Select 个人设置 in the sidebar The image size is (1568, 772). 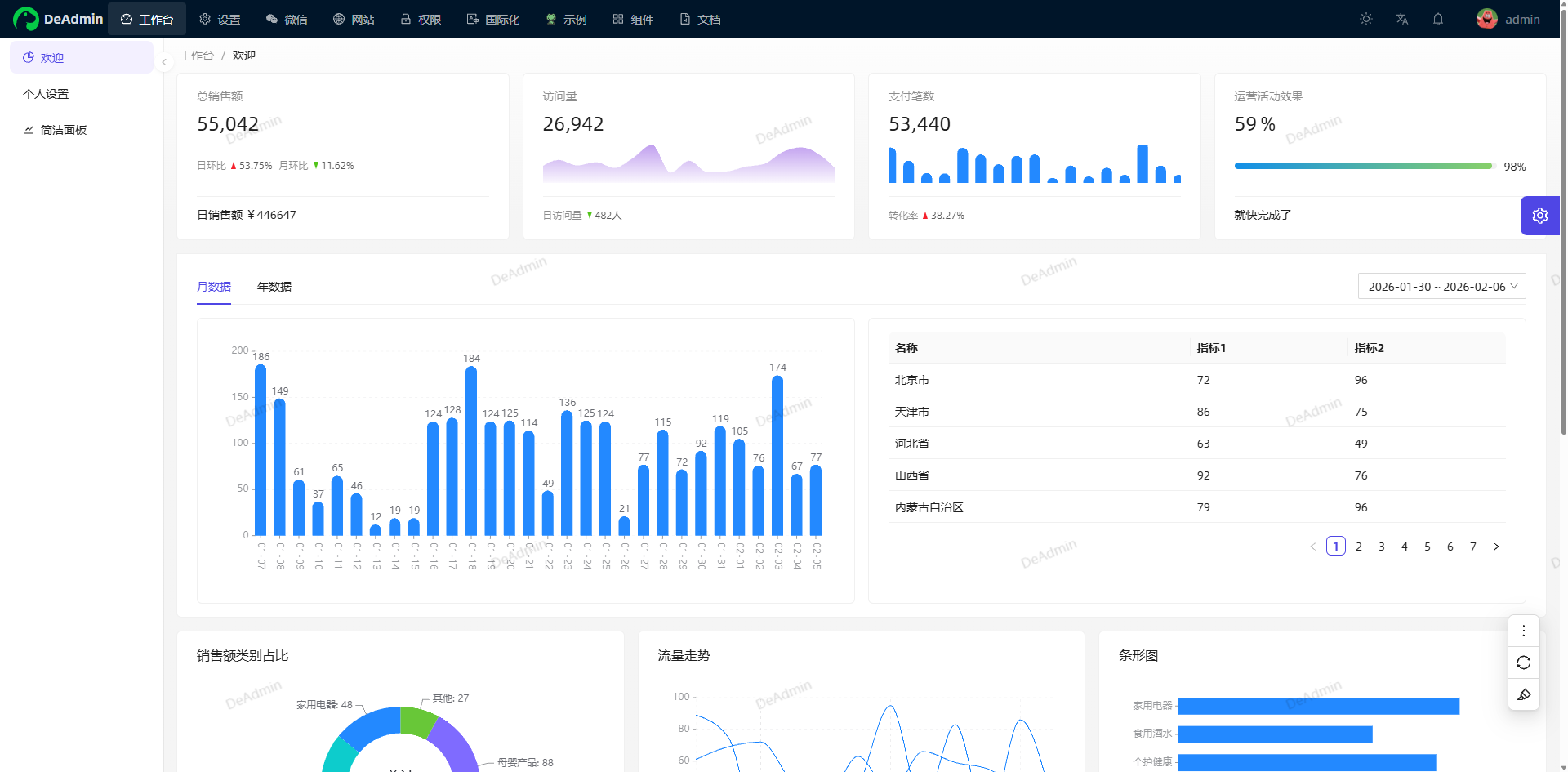47,94
